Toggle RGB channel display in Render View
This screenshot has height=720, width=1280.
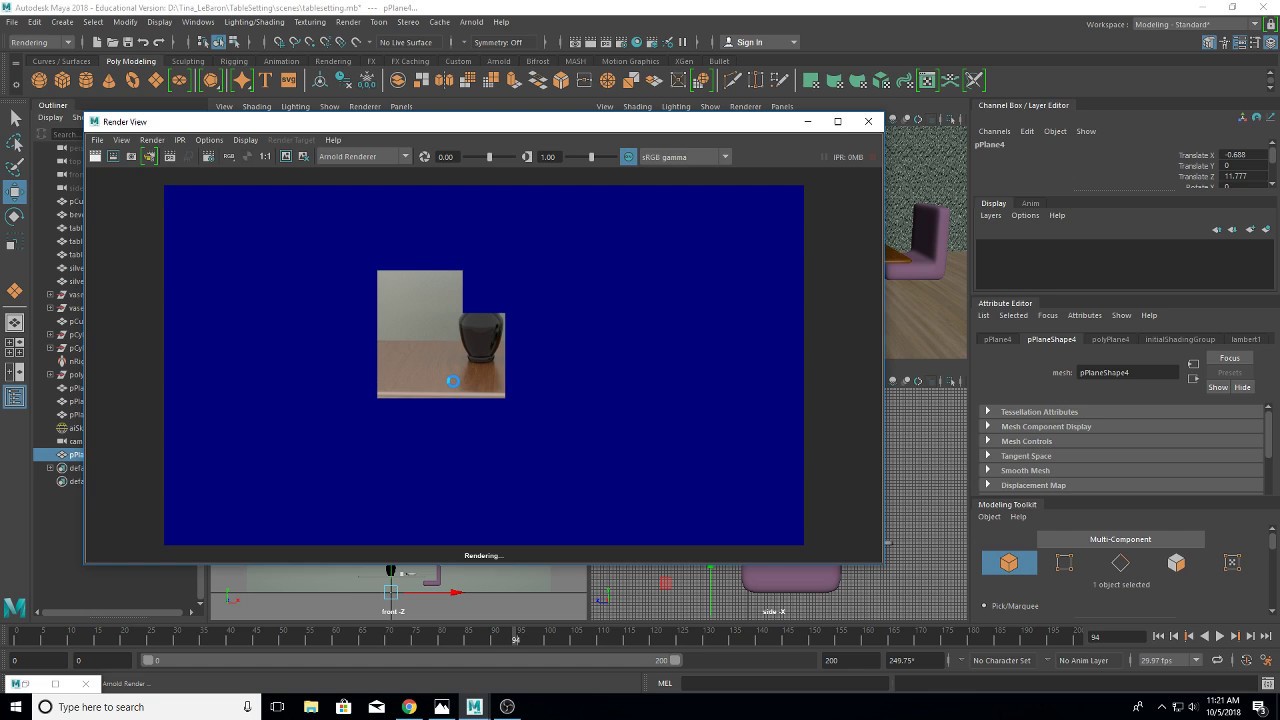tap(229, 156)
